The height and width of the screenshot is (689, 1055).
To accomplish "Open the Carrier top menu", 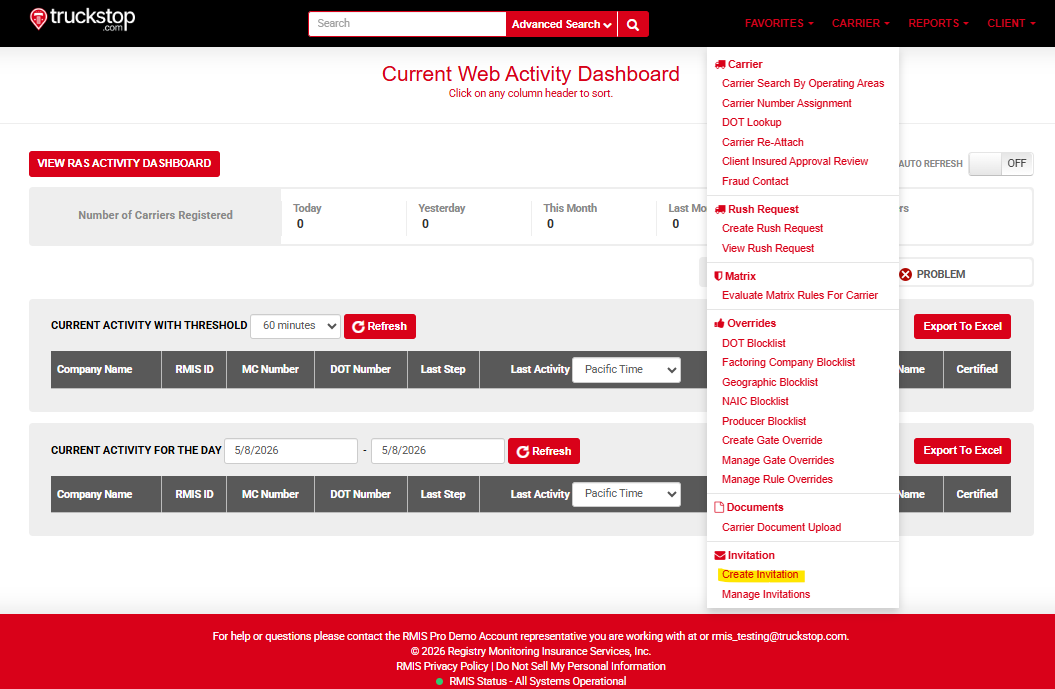I will [x=861, y=24].
